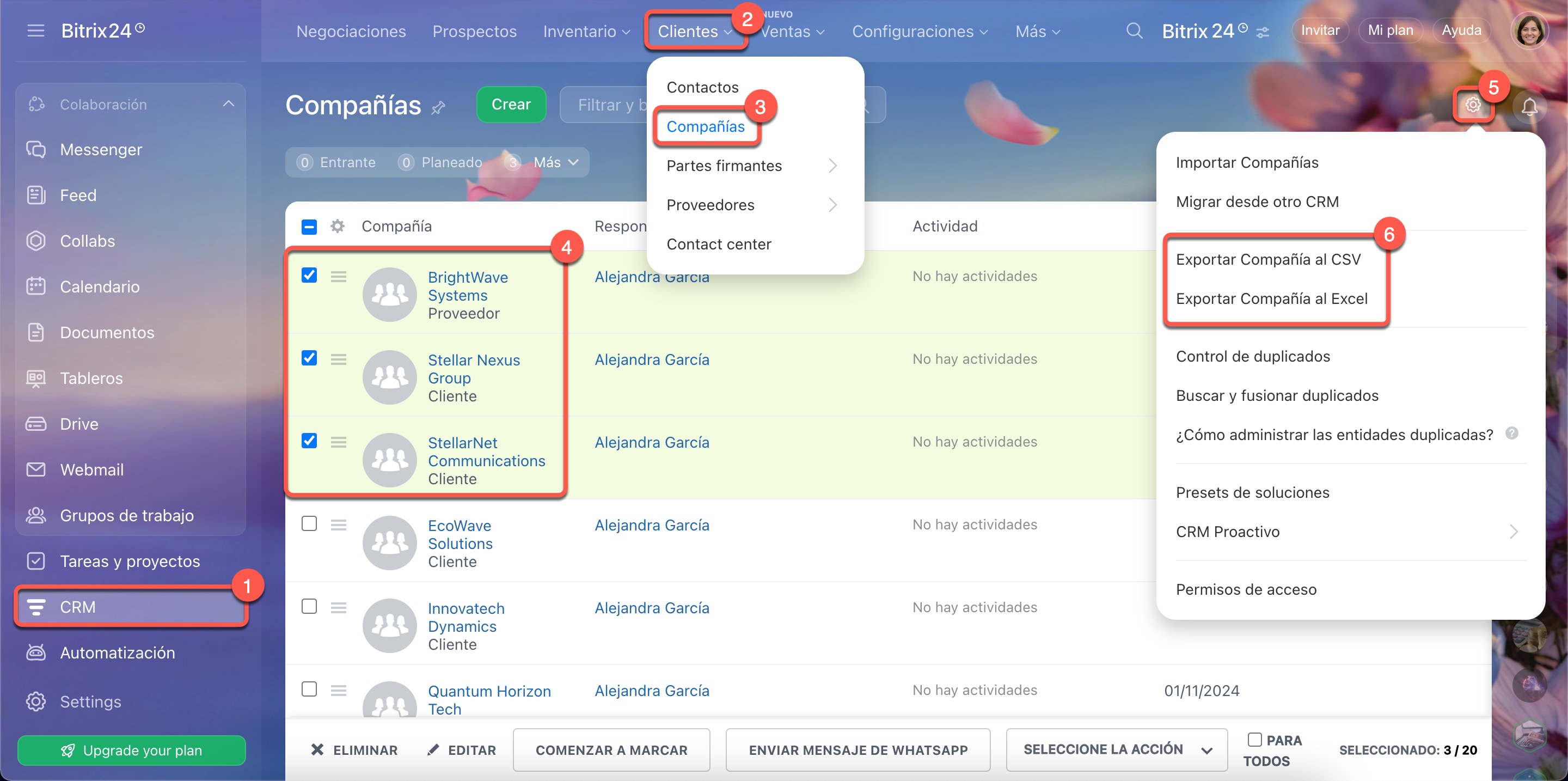Collapse the Colaboración sidebar group
Screen dimensions: 1568x781
(x=228, y=104)
